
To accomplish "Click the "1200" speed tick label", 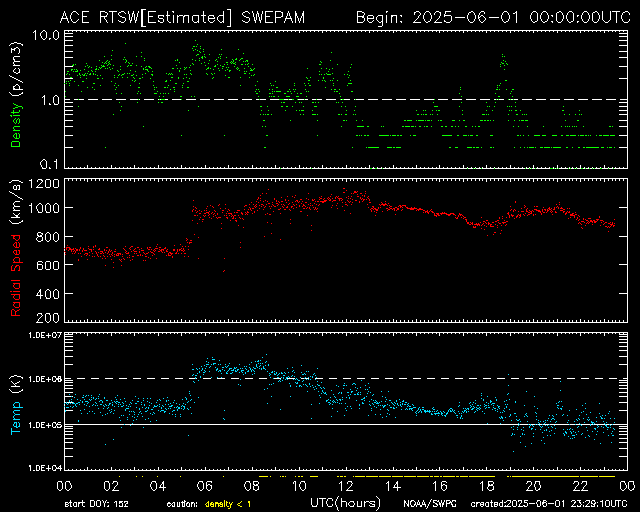I will 44,184.
